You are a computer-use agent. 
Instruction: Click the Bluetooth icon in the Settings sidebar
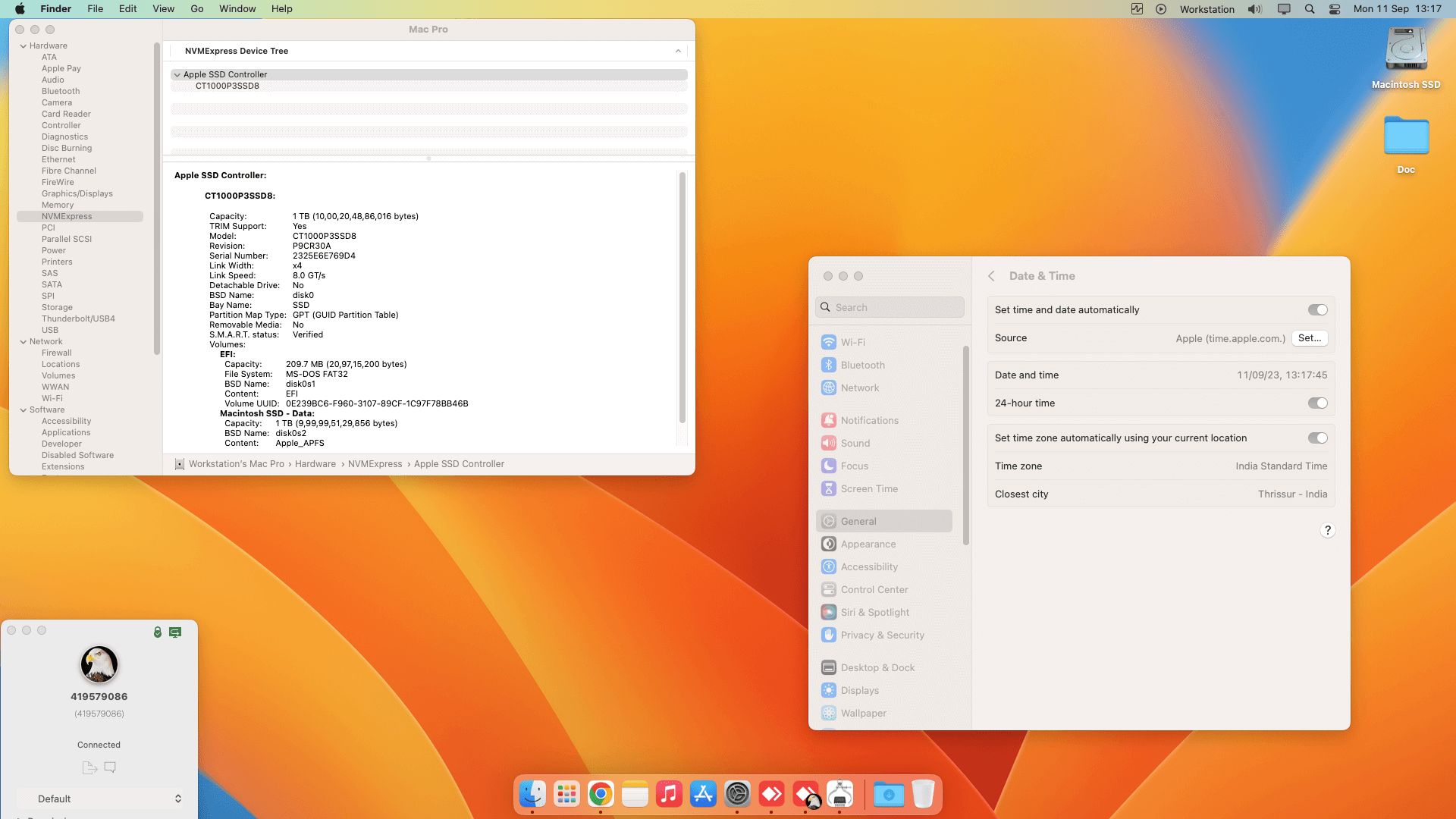(829, 365)
